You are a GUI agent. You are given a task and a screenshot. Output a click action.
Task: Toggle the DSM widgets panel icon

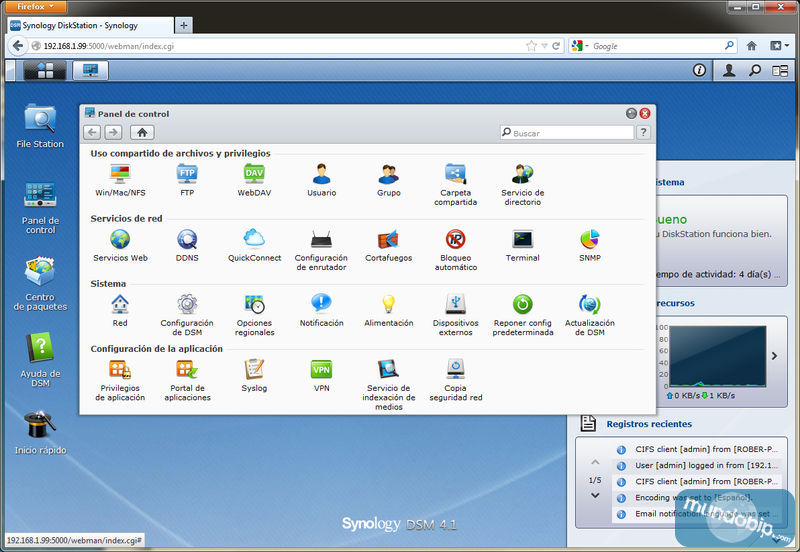pos(780,70)
